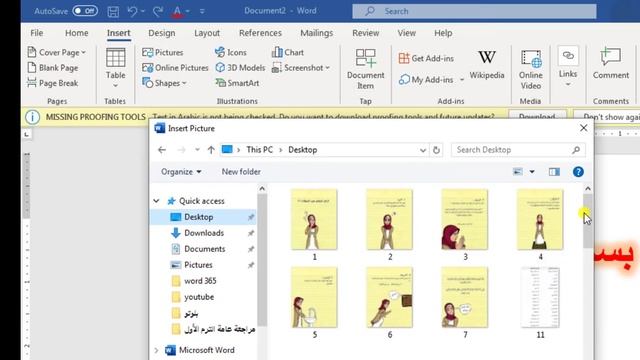
Task: Switch to the Design tab
Action: point(162,33)
